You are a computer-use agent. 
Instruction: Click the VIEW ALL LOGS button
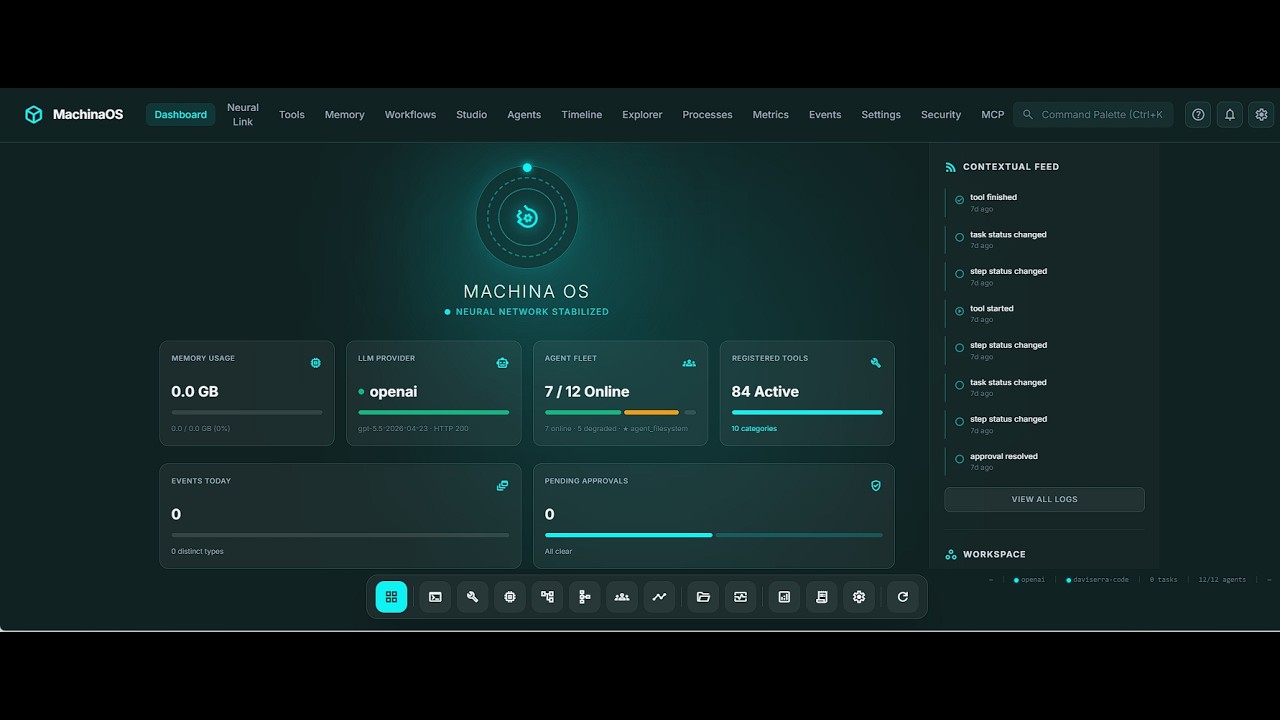coord(1044,499)
